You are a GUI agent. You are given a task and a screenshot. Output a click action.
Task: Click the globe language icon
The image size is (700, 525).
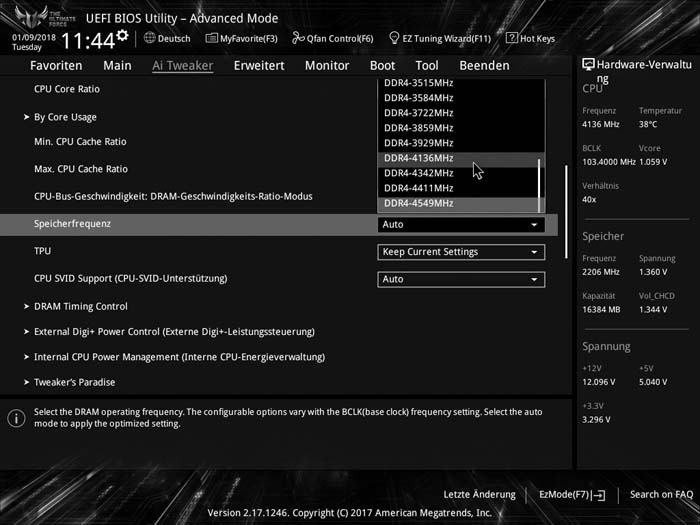pos(150,38)
